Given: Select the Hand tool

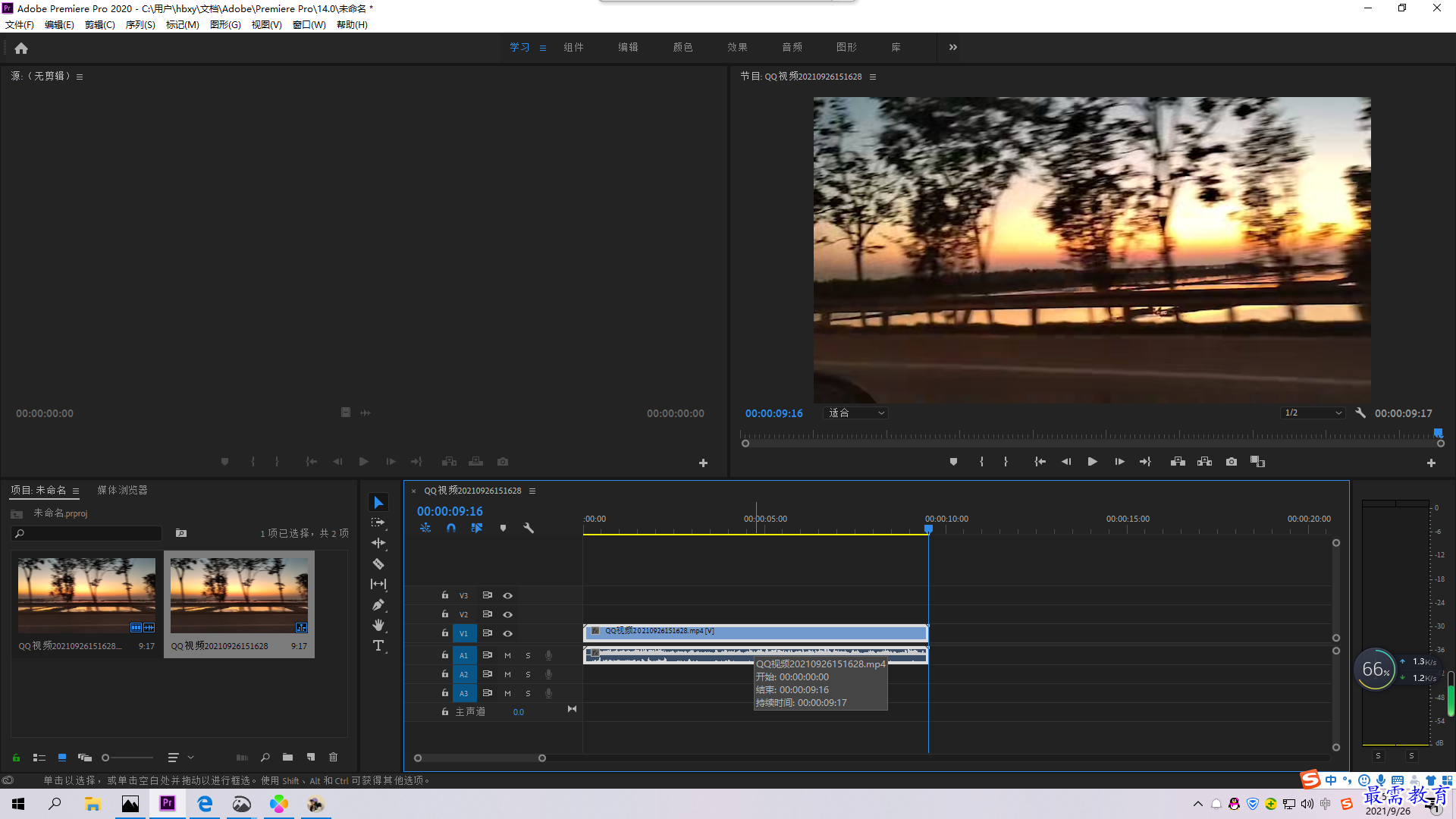Looking at the screenshot, I should tap(378, 625).
